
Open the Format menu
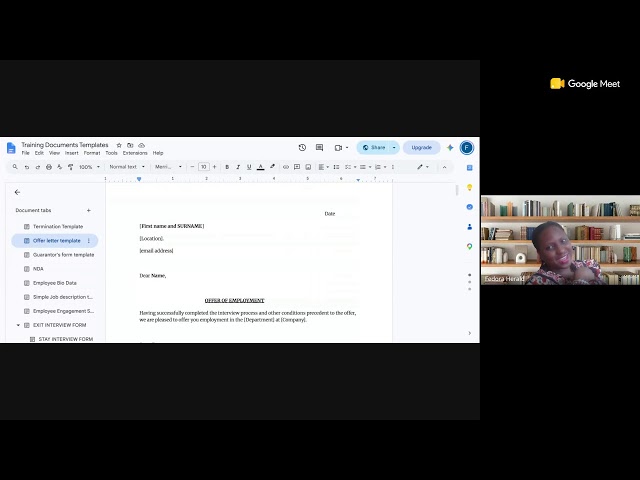pos(92,153)
